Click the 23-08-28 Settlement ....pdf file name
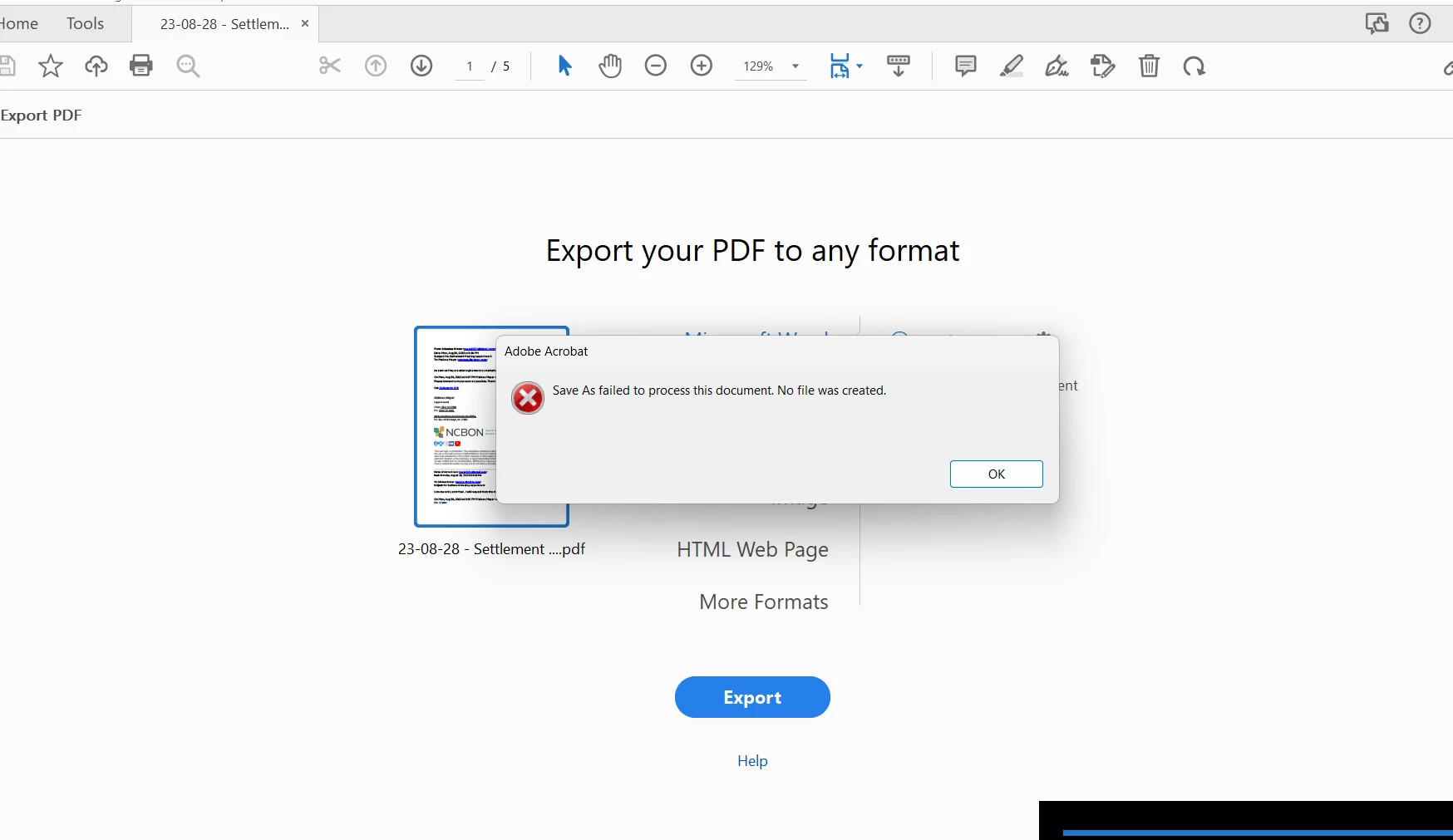The width and height of the screenshot is (1453, 840). [x=491, y=549]
